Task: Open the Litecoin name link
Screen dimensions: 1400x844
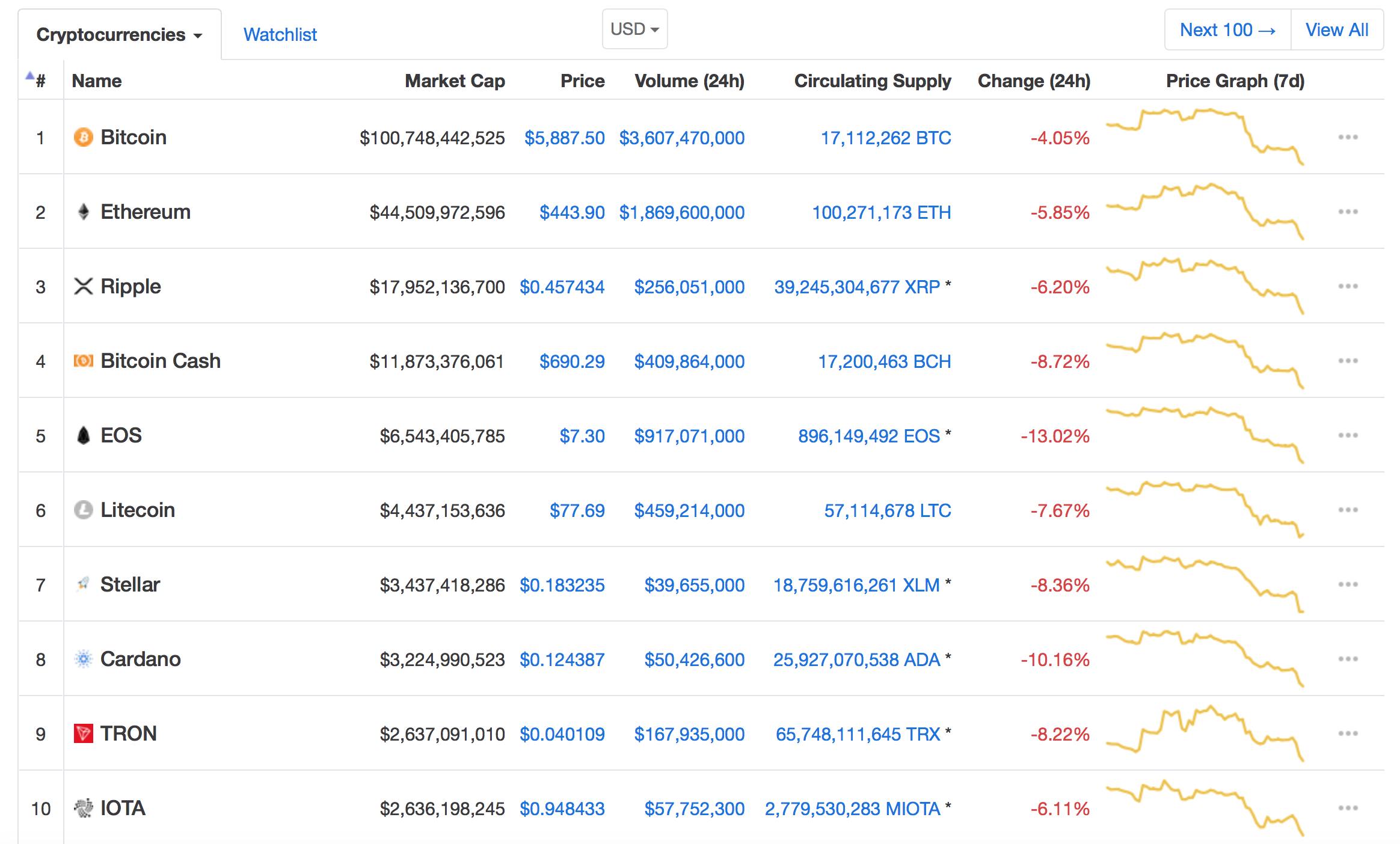Action: pos(138,510)
